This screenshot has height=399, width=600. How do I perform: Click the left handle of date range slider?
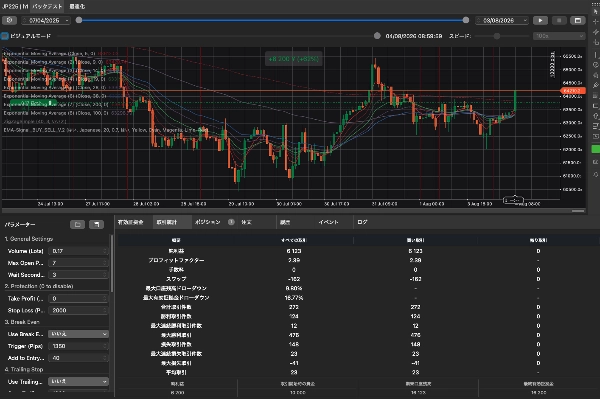click(79, 20)
